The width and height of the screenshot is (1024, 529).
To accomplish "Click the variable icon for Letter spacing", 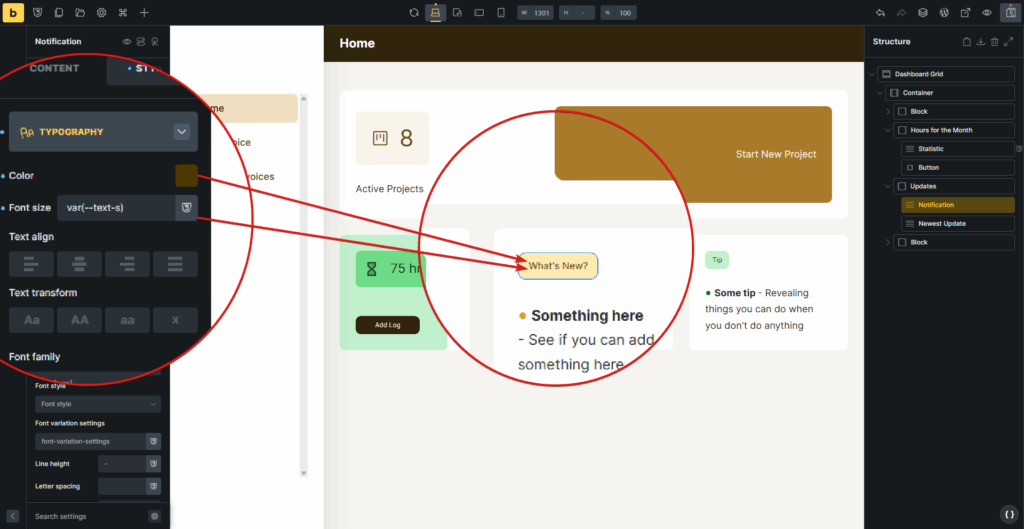I will pyautogui.click(x=153, y=487).
